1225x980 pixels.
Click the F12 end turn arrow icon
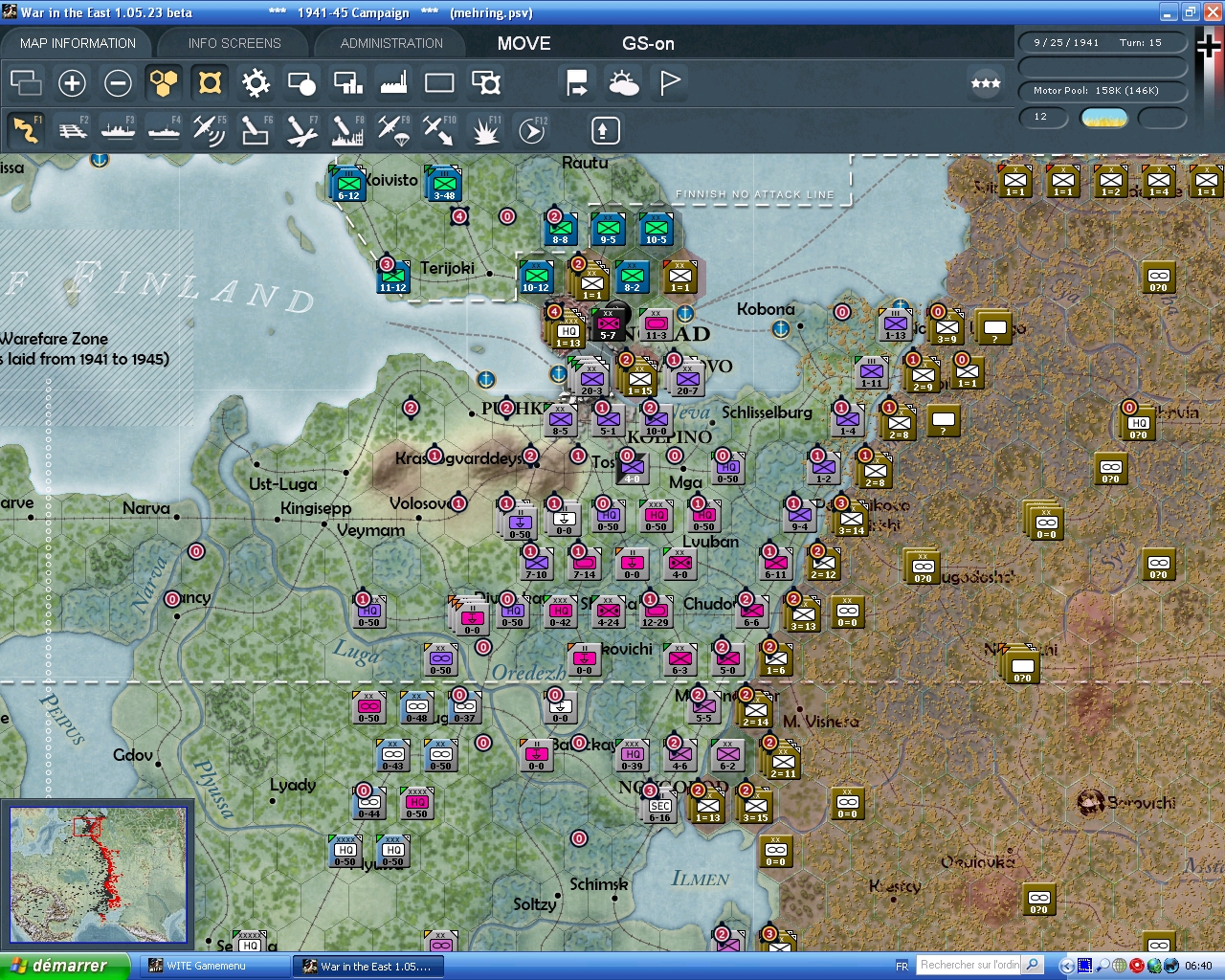click(532, 130)
